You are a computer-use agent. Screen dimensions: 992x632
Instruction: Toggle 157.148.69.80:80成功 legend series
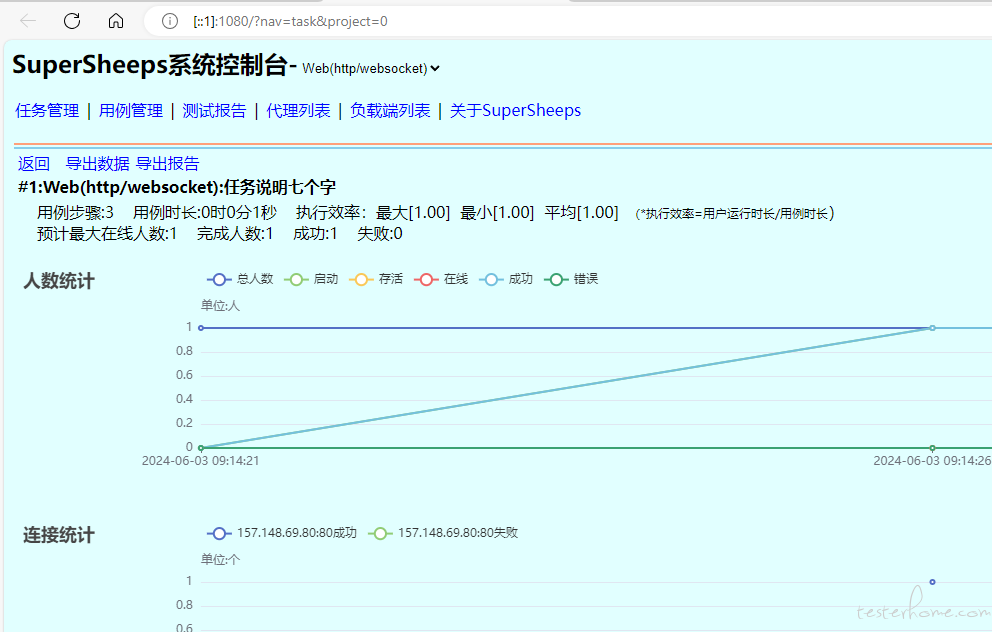point(282,533)
